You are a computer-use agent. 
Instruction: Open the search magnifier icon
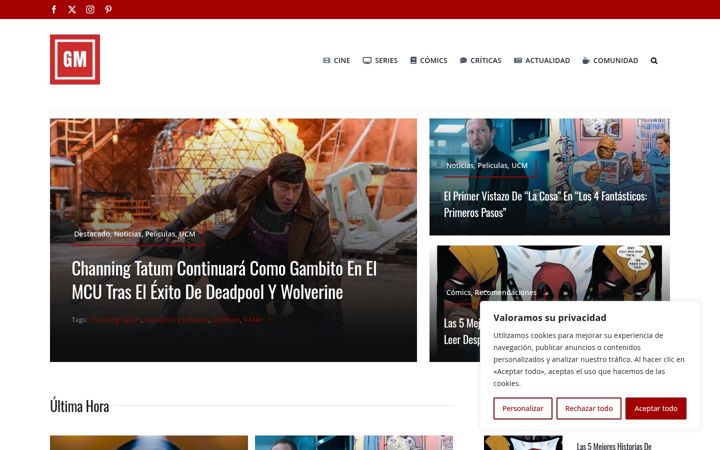(654, 61)
